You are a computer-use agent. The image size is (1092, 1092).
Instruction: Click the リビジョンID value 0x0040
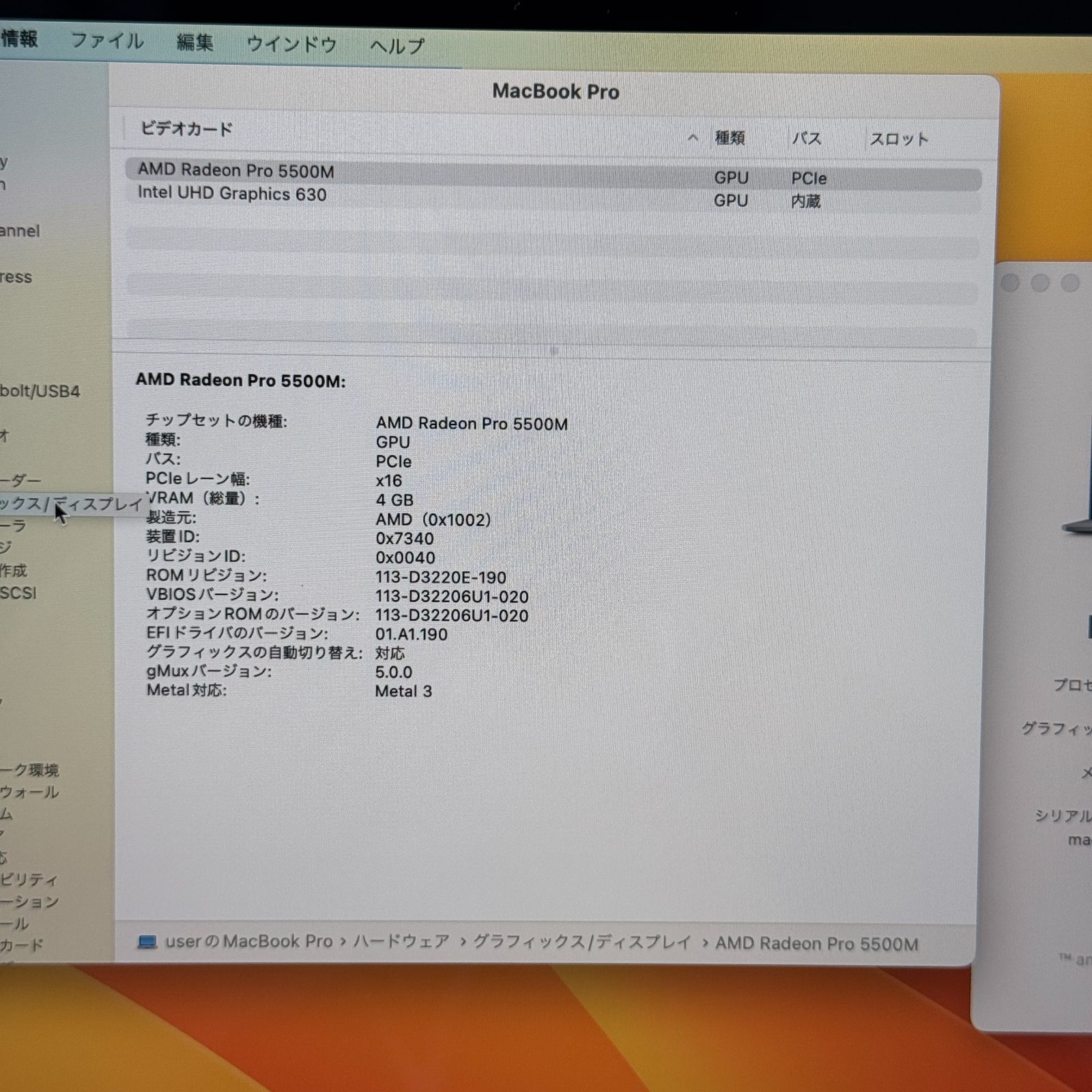pyautogui.click(x=405, y=558)
